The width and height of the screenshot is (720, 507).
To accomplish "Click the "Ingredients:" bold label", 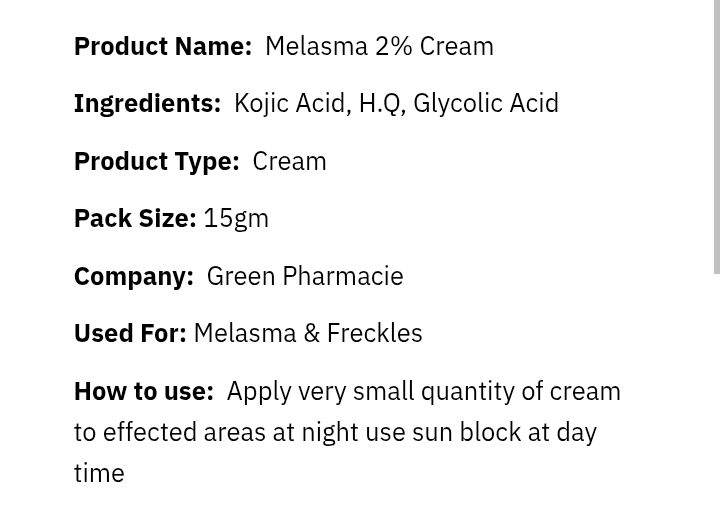I will pyautogui.click(x=147, y=103).
